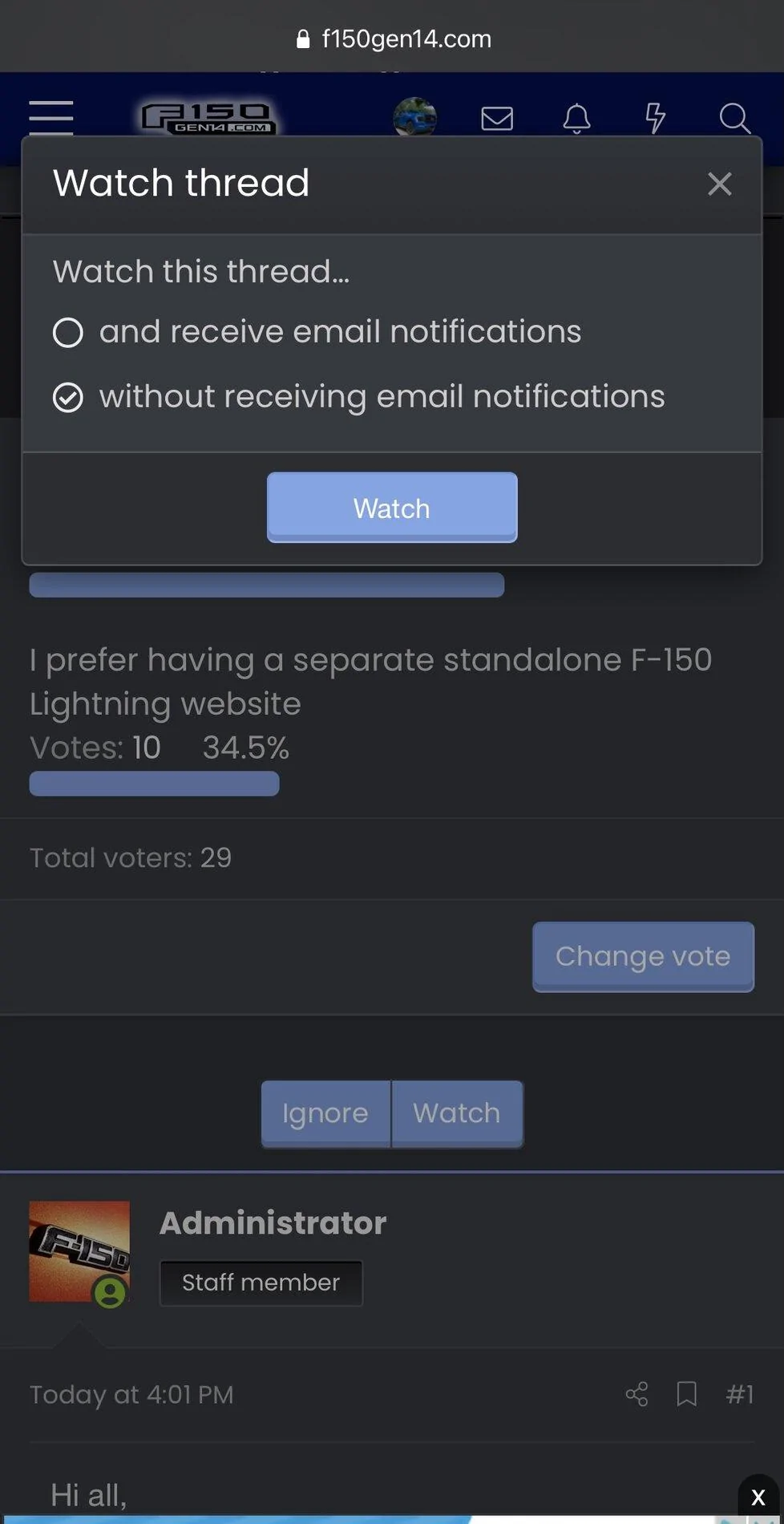784x1524 pixels.
Task: Click the Administrator's F-150 avatar thumbnail
Action: coord(79,1251)
